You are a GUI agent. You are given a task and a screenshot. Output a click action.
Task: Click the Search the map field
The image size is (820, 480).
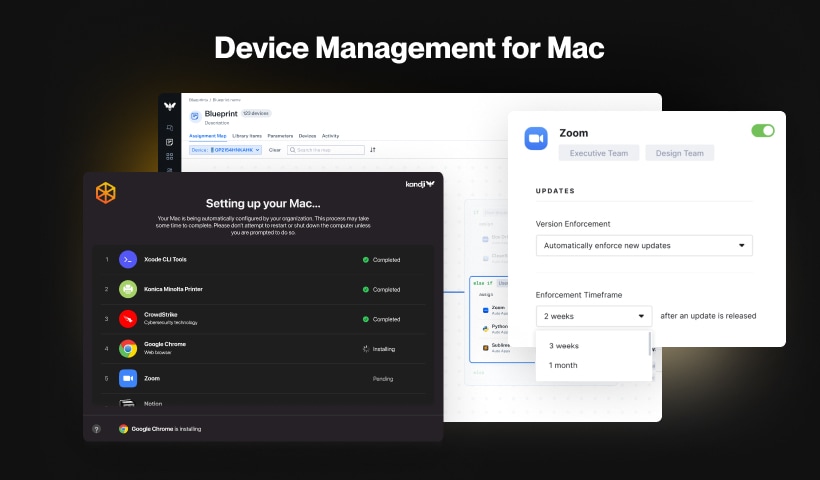(x=326, y=150)
